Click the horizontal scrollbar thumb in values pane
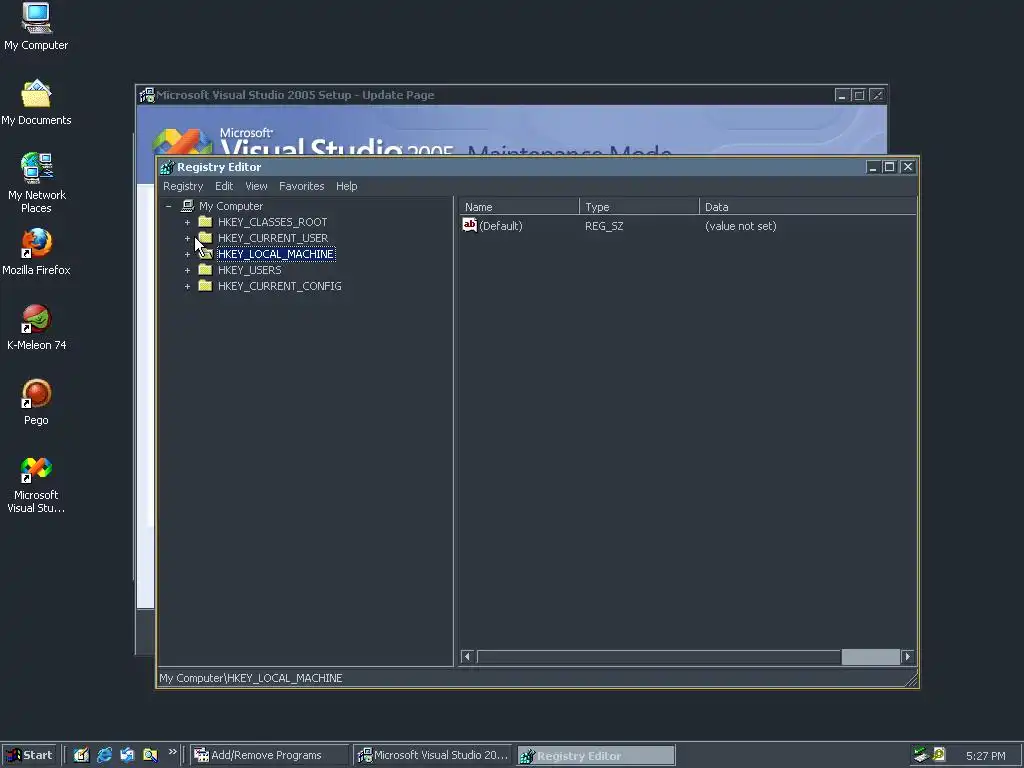Viewport: 1024px width, 768px height. pyautogui.click(x=871, y=656)
